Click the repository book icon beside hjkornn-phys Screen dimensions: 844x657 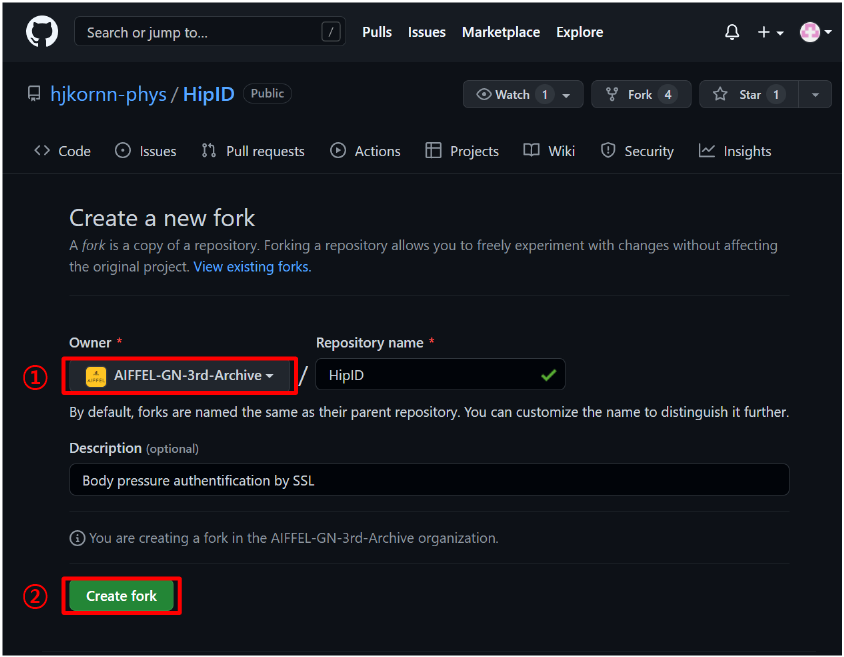coord(34,93)
